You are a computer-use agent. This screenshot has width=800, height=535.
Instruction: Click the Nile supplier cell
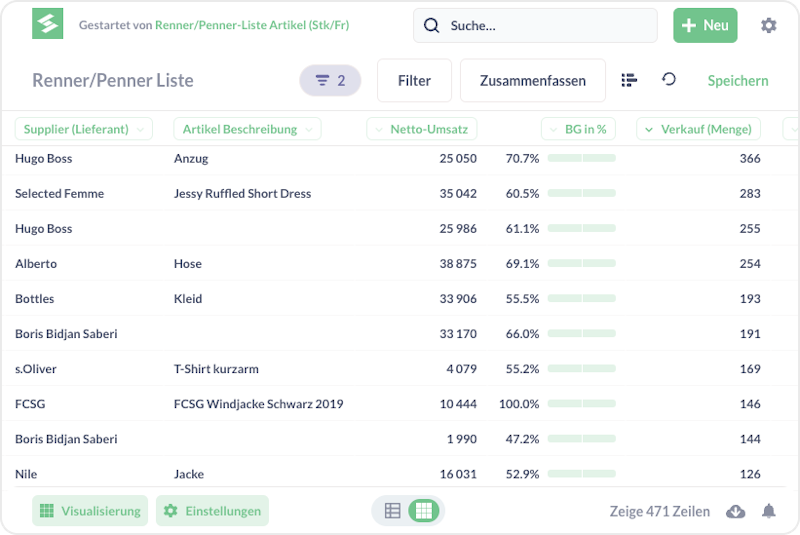26,474
